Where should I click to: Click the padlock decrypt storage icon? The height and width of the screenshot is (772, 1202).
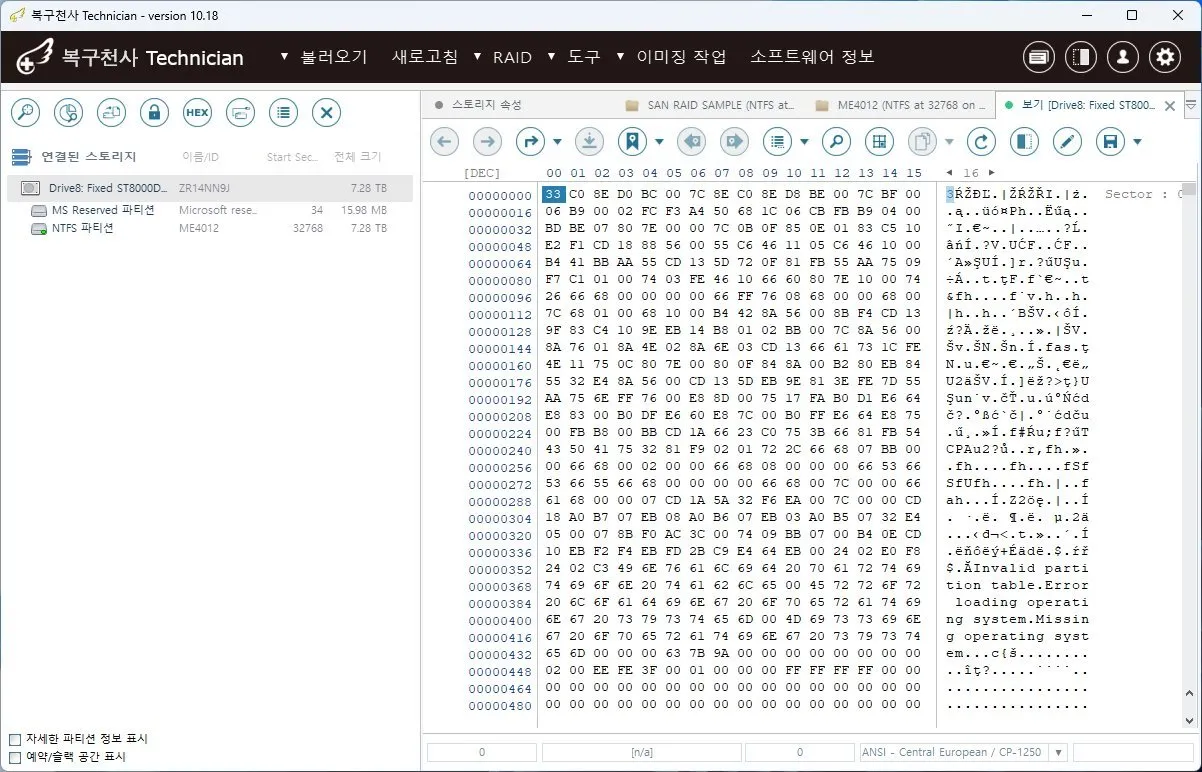[154, 113]
